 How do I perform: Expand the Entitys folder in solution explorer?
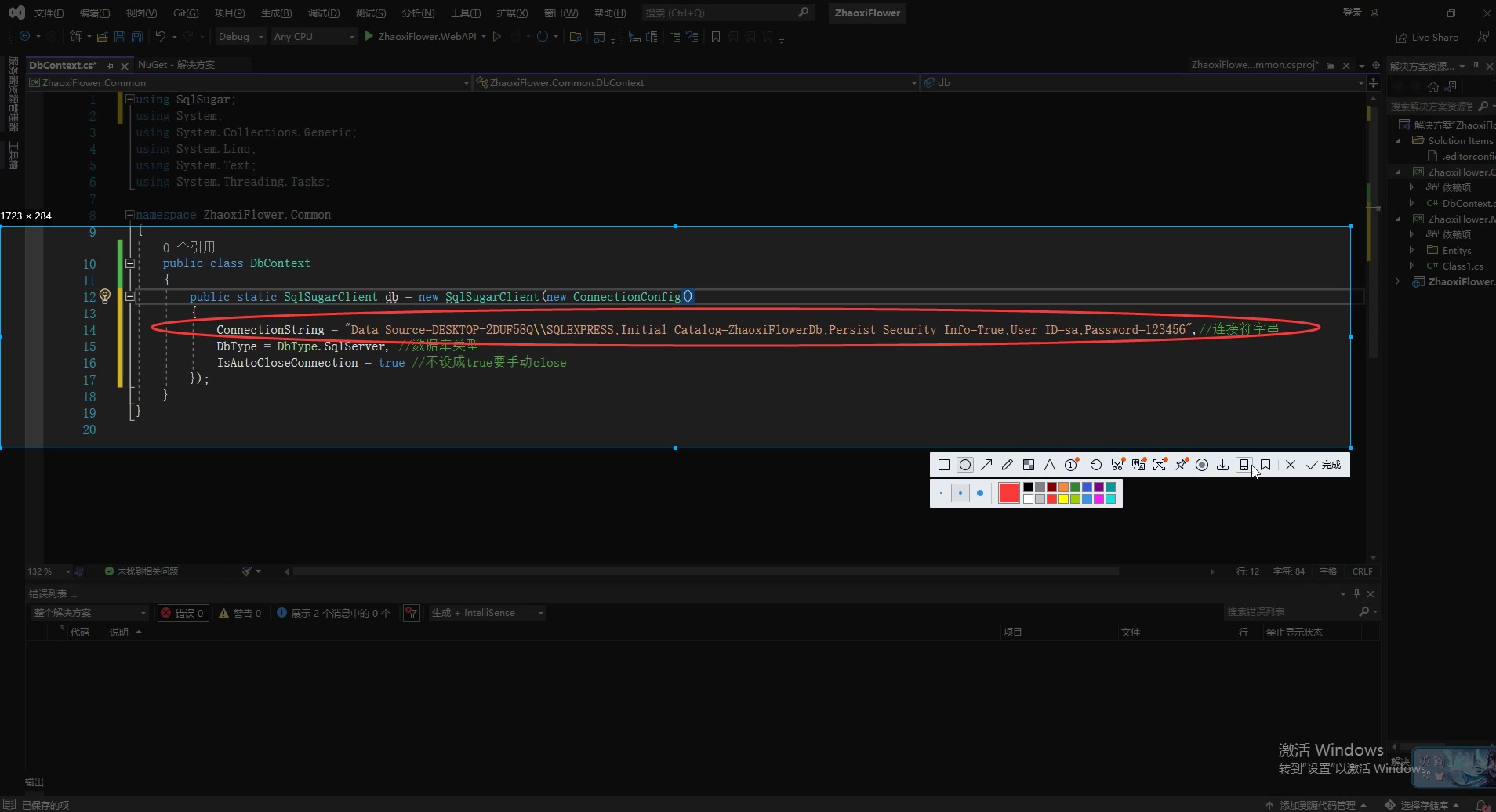tap(1412, 250)
